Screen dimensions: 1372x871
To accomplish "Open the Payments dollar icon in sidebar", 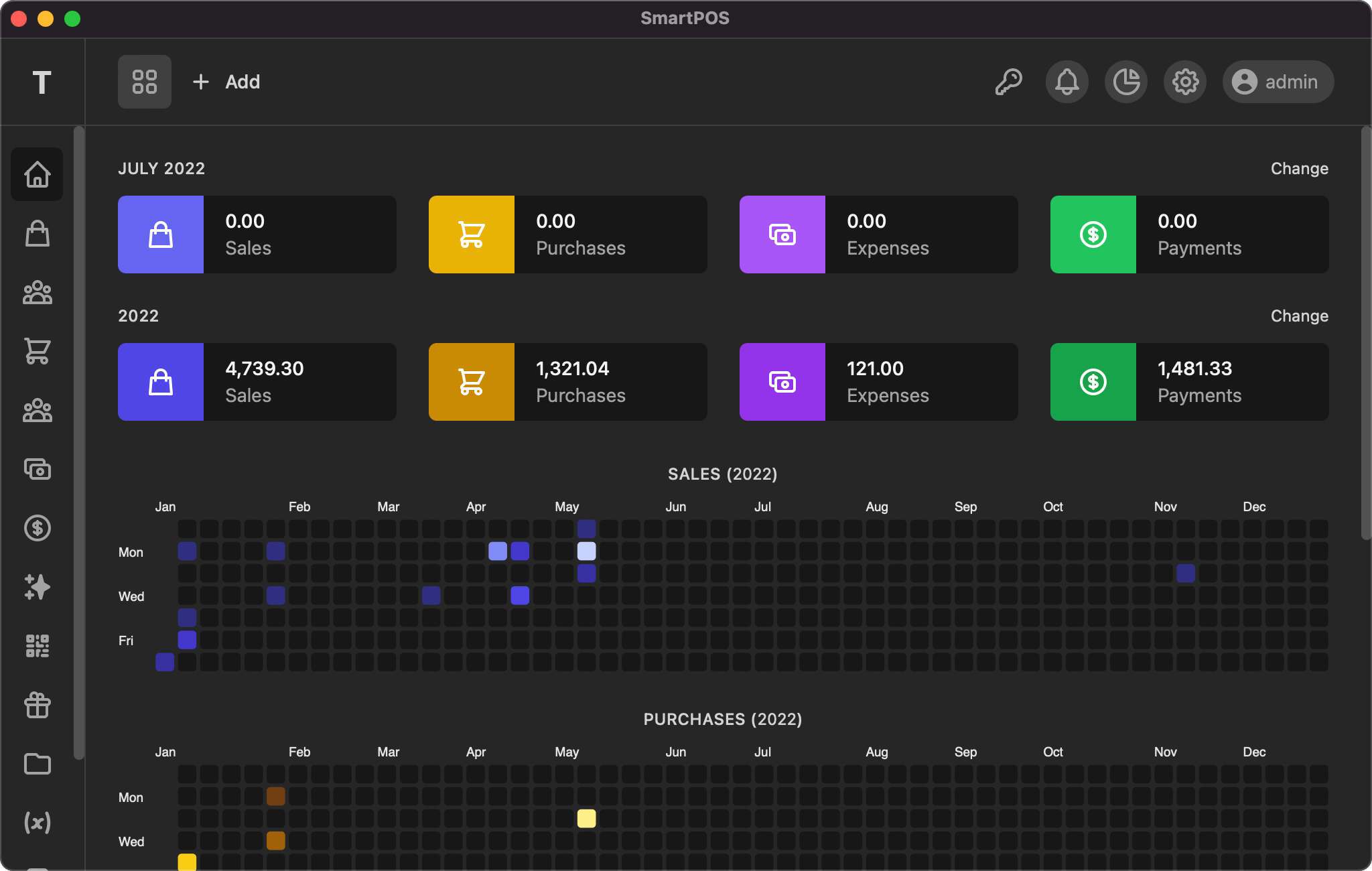I will point(37,529).
